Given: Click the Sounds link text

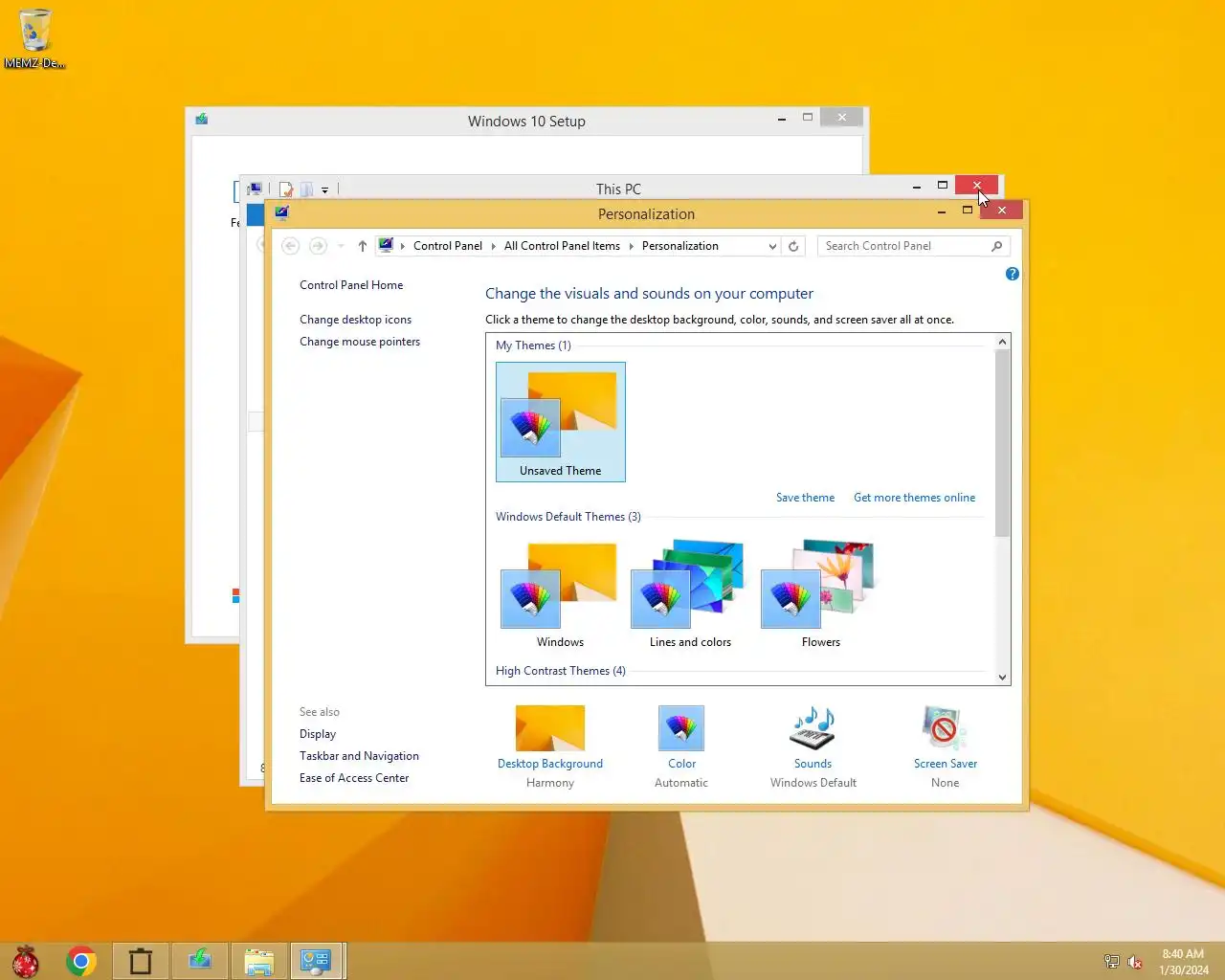Looking at the screenshot, I should (813, 764).
